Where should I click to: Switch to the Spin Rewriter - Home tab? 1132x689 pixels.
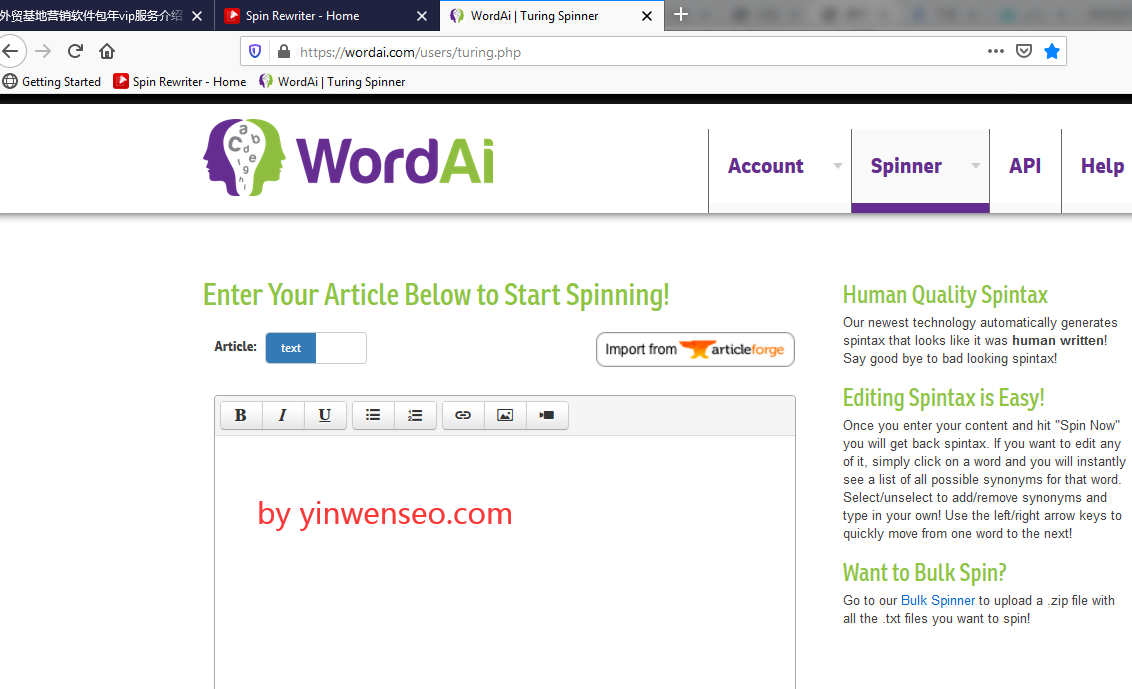click(x=326, y=16)
